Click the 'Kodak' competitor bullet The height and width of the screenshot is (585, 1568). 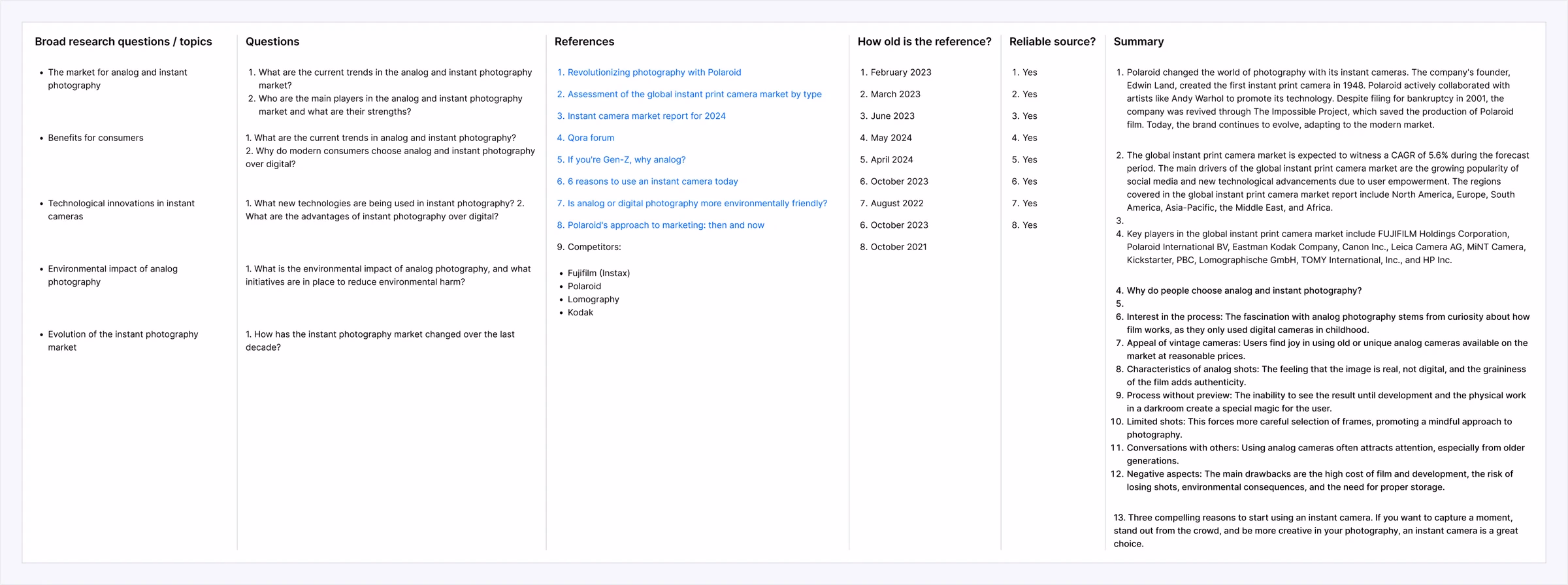coord(580,313)
